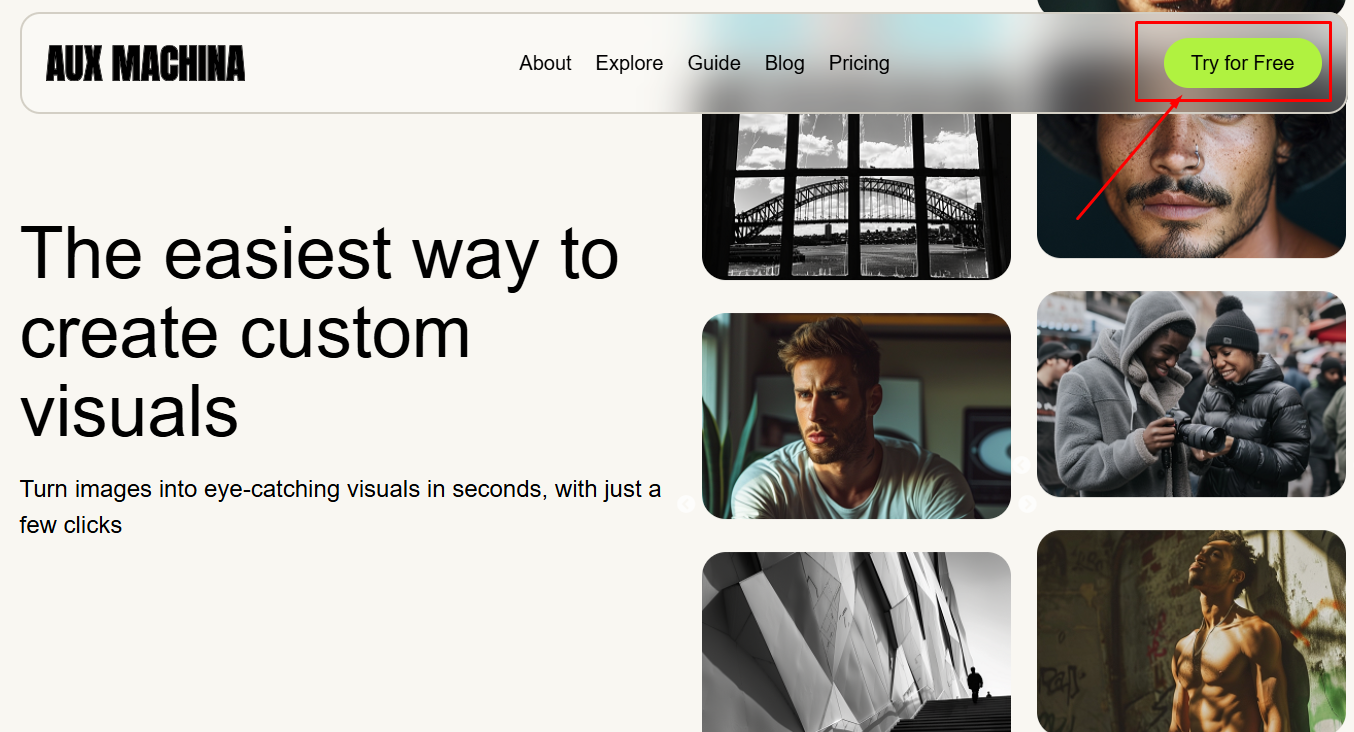Click the left carousel arrow beside the white T-shirt man image
This screenshot has width=1354, height=732.
click(x=686, y=504)
